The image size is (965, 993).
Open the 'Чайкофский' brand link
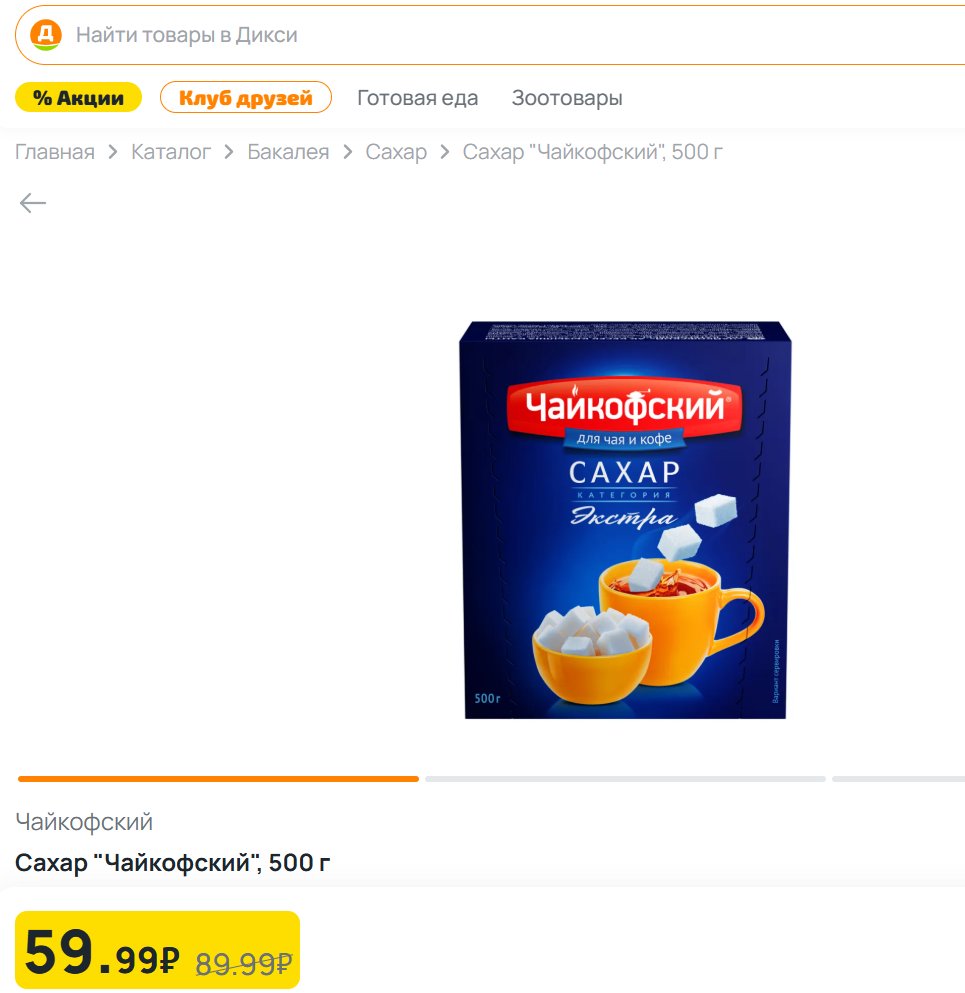tap(84, 822)
